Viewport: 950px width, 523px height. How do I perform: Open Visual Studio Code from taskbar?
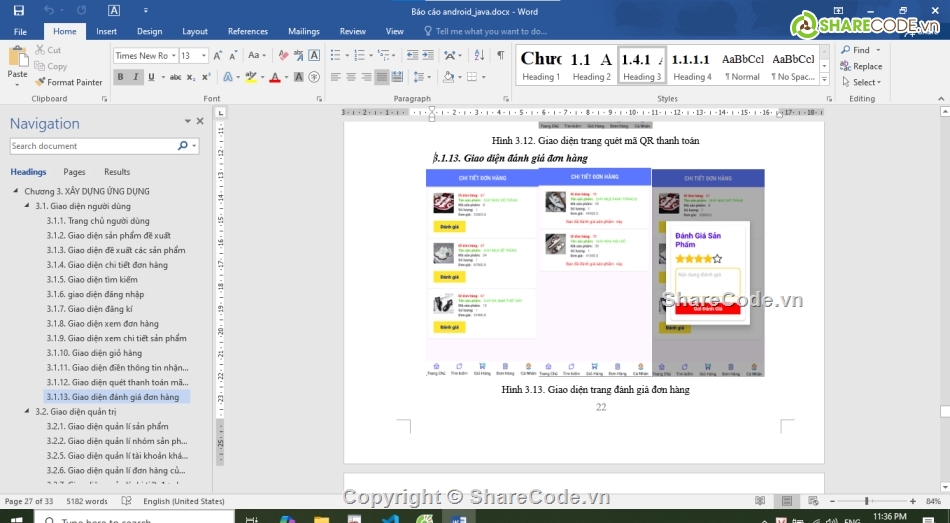(390, 520)
